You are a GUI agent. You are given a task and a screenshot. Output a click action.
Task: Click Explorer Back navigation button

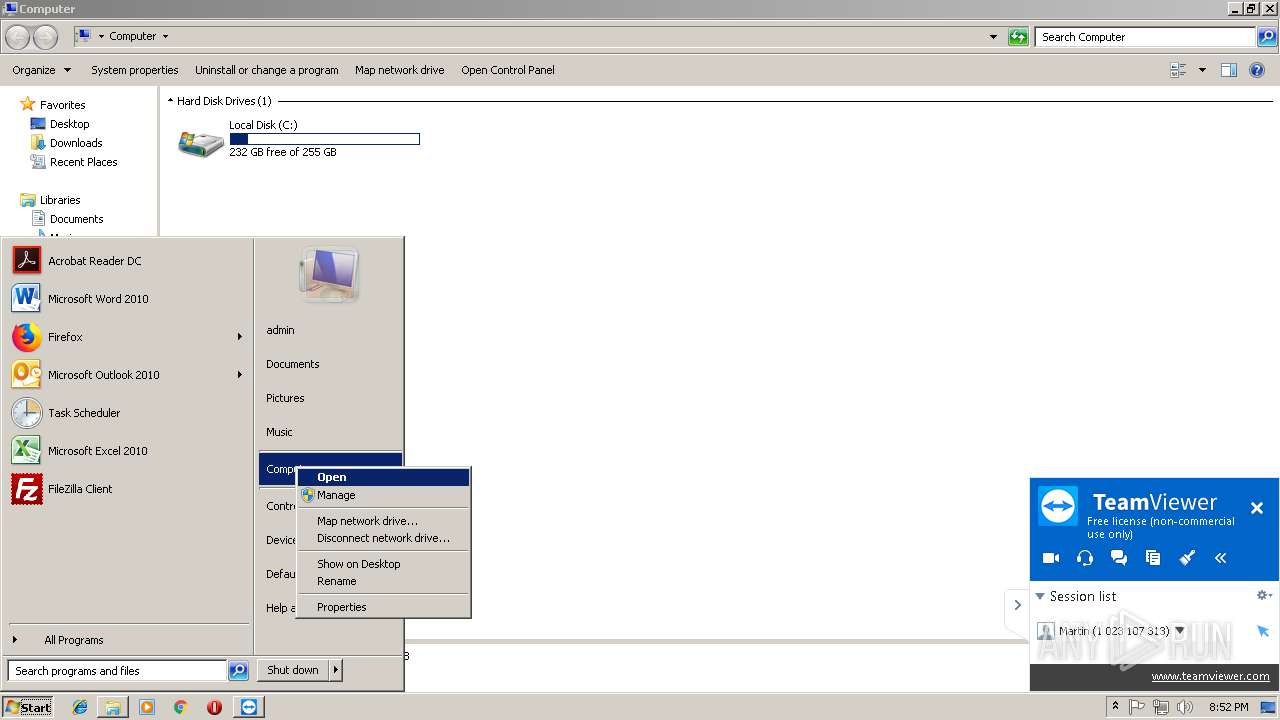17,37
